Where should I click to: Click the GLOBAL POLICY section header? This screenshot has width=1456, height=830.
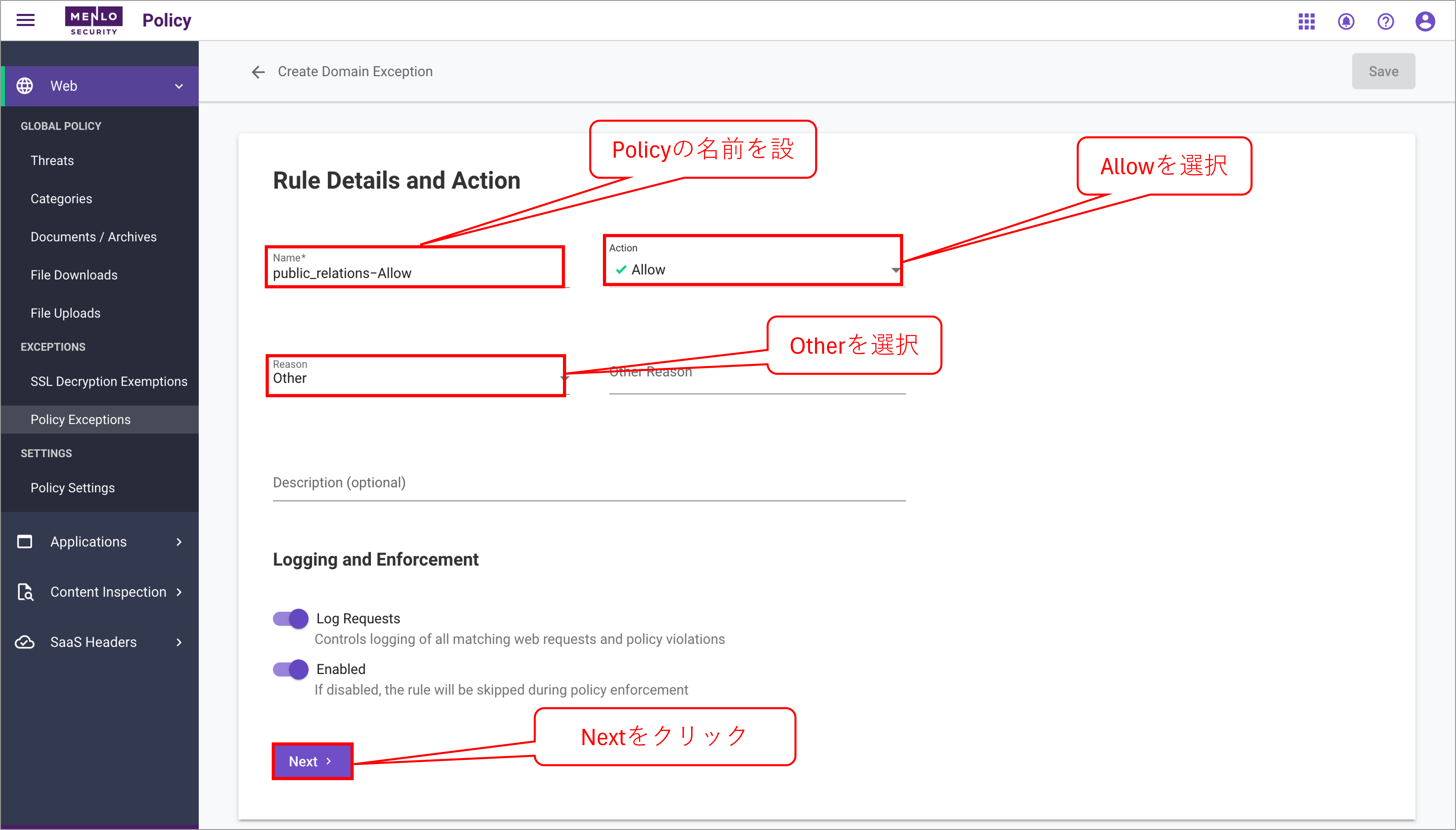[x=61, y=126]
